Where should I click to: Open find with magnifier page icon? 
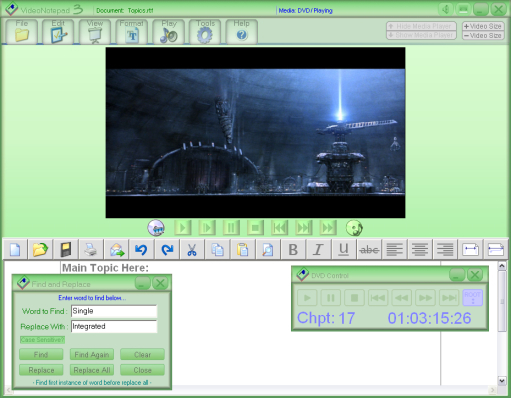pyautogui.click(x=268, y=249)
